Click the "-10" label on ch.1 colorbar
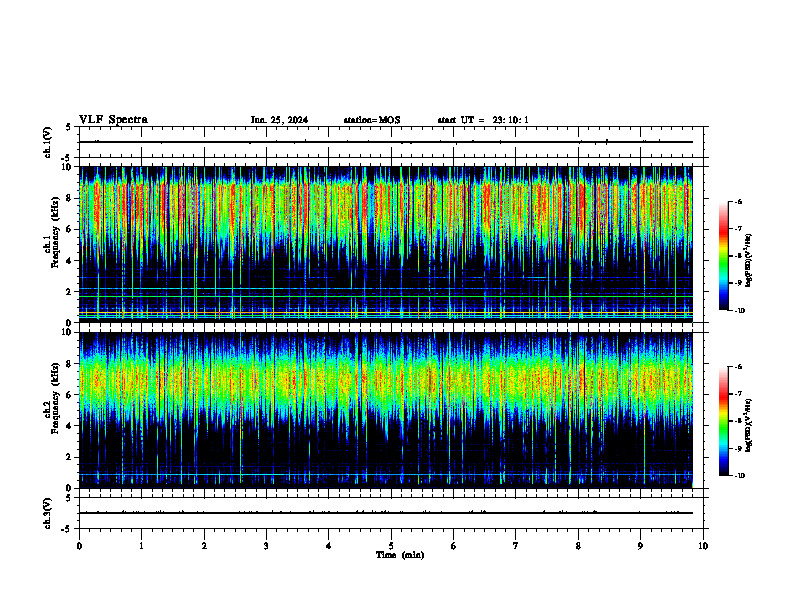 (x=739, y=311)
